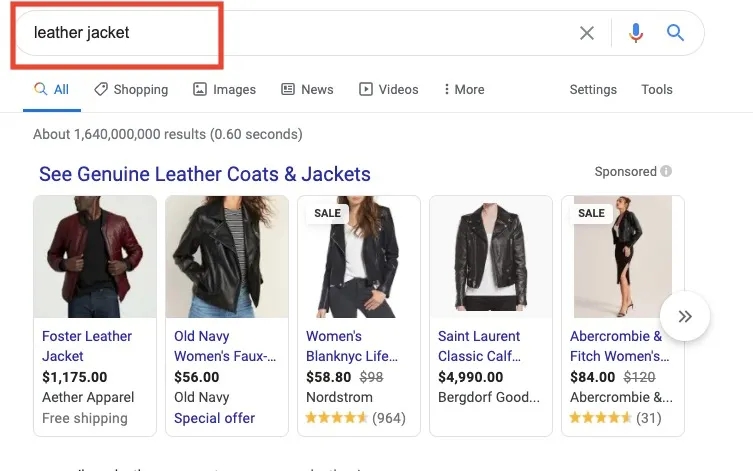
Task: Open the Foster Leather Jacket listing
Action: click(87, 346)
